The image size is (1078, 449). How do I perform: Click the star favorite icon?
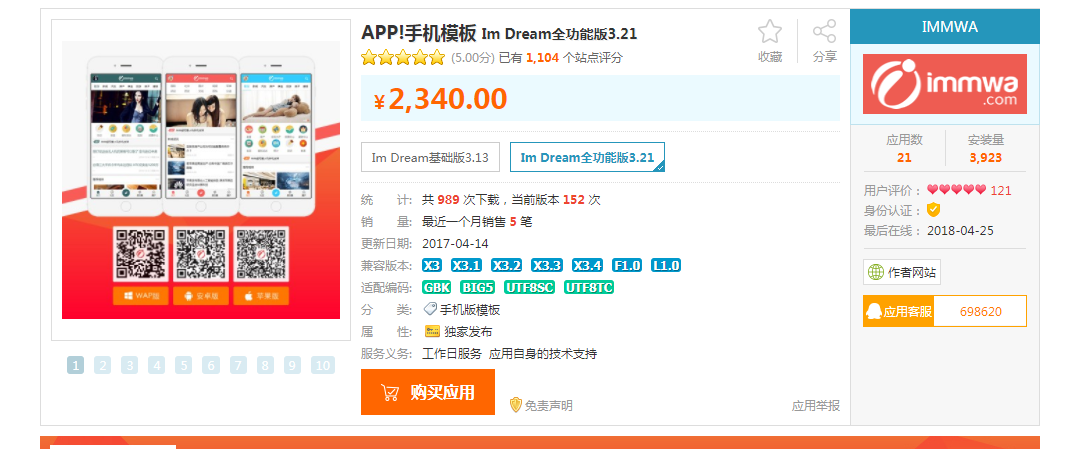coord(770,32)
